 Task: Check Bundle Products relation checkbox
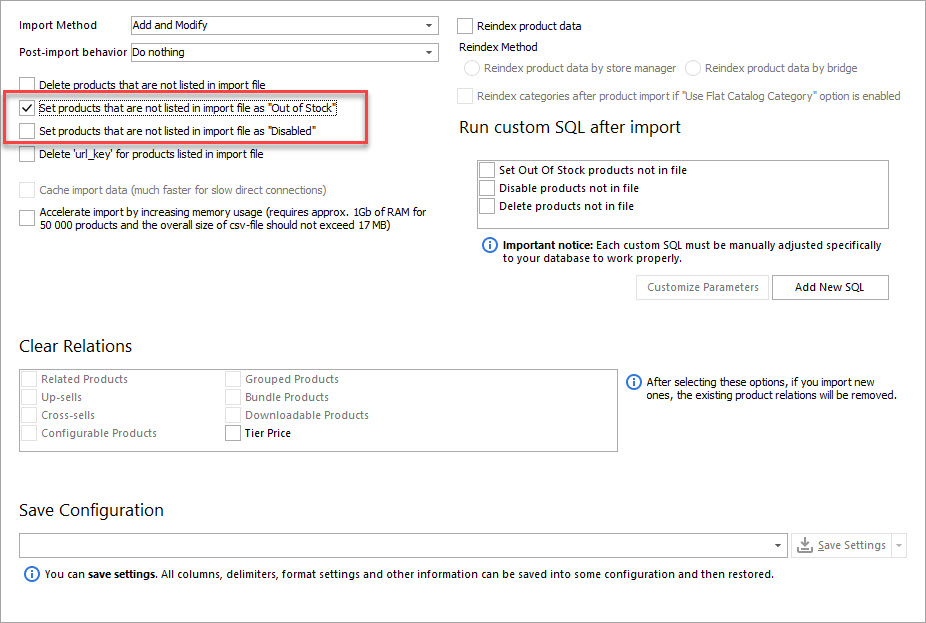point(233,397)
